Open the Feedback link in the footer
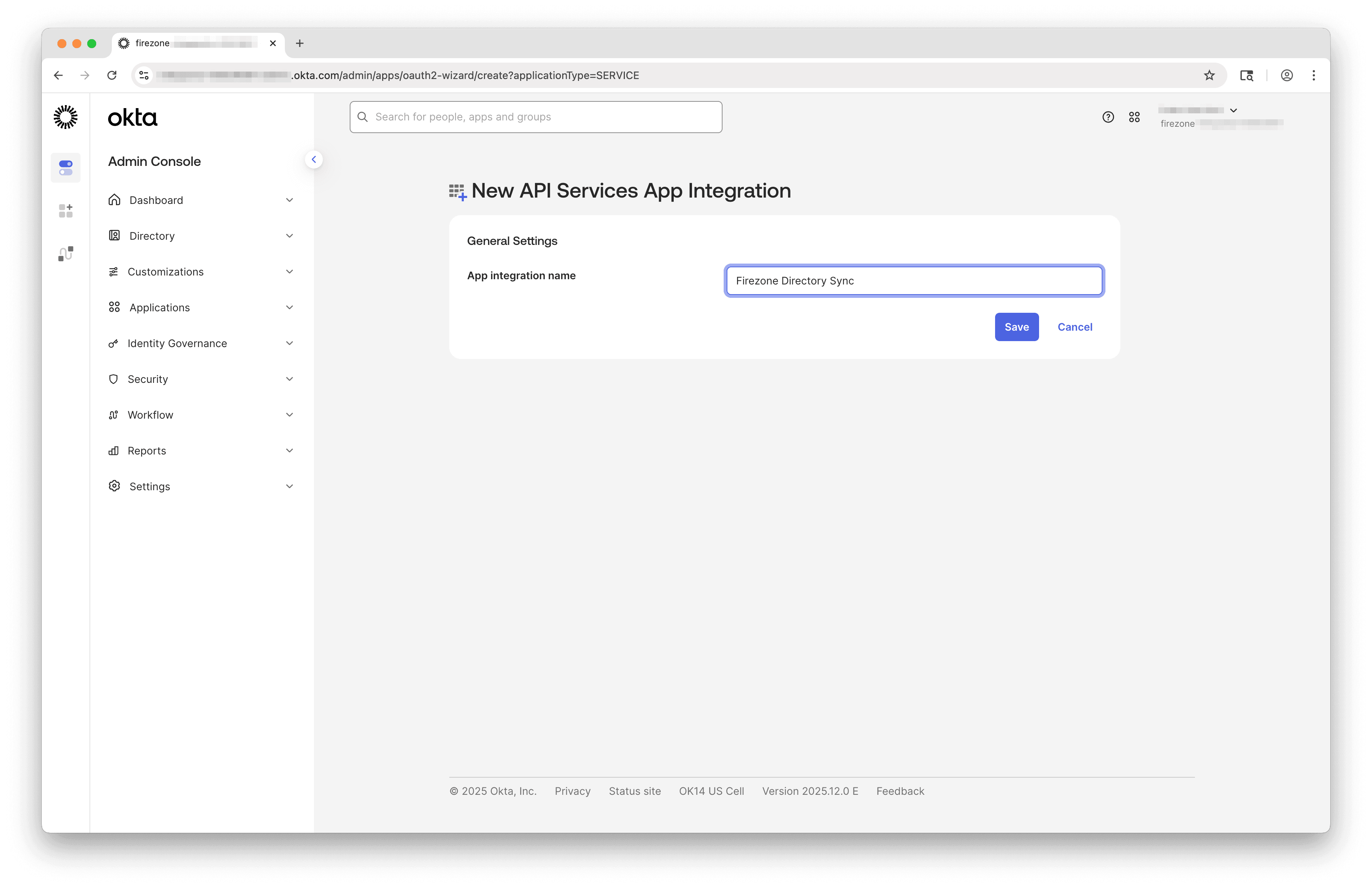Viewport: 1372px width, 888px height. (x=900, y=791)
